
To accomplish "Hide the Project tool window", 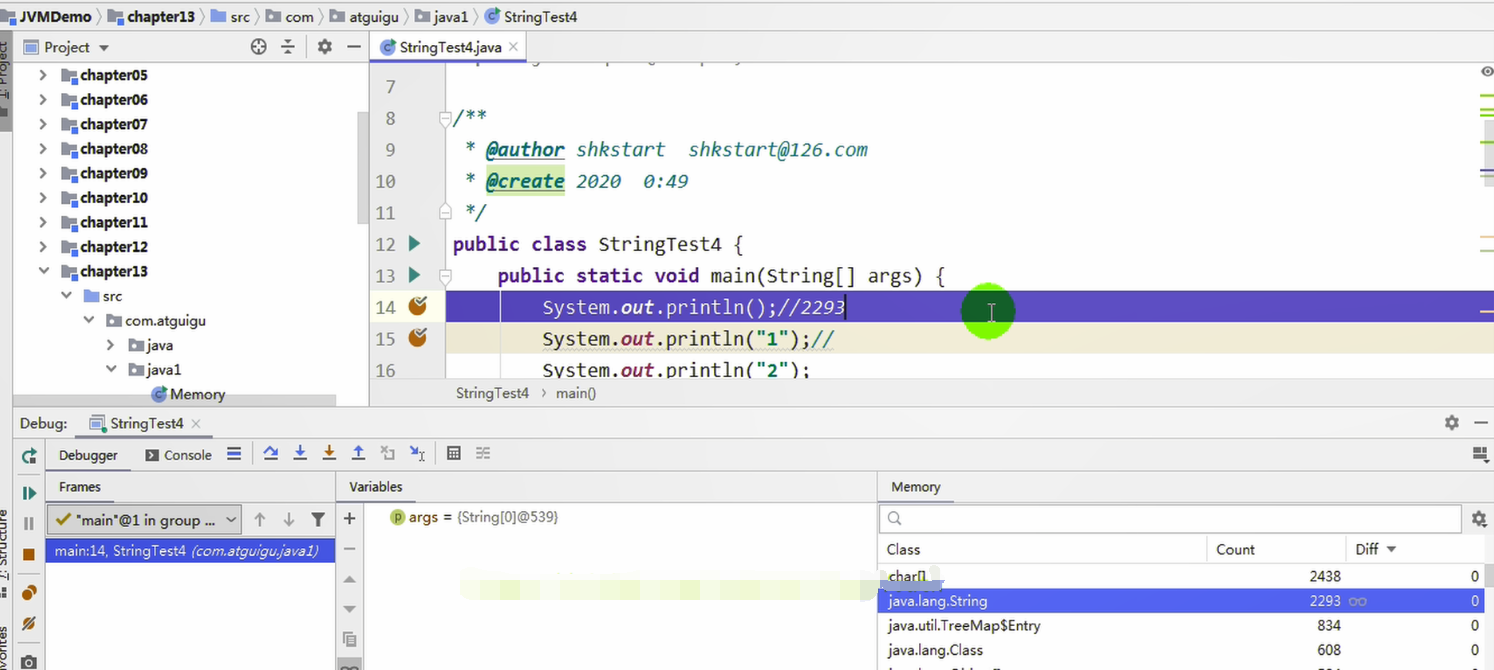I will (x=353, y=47).
